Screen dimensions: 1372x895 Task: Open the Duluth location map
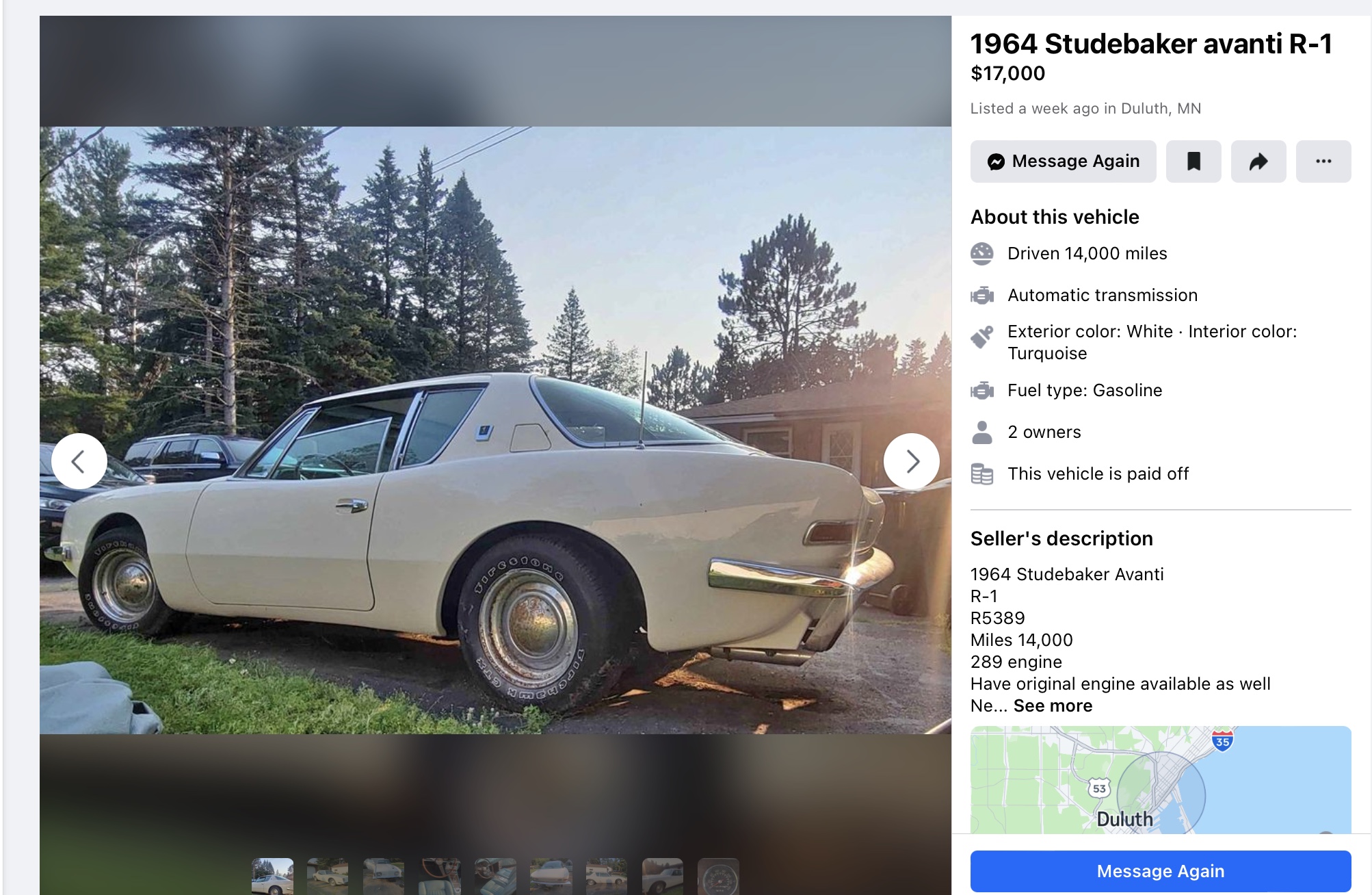1160,780
